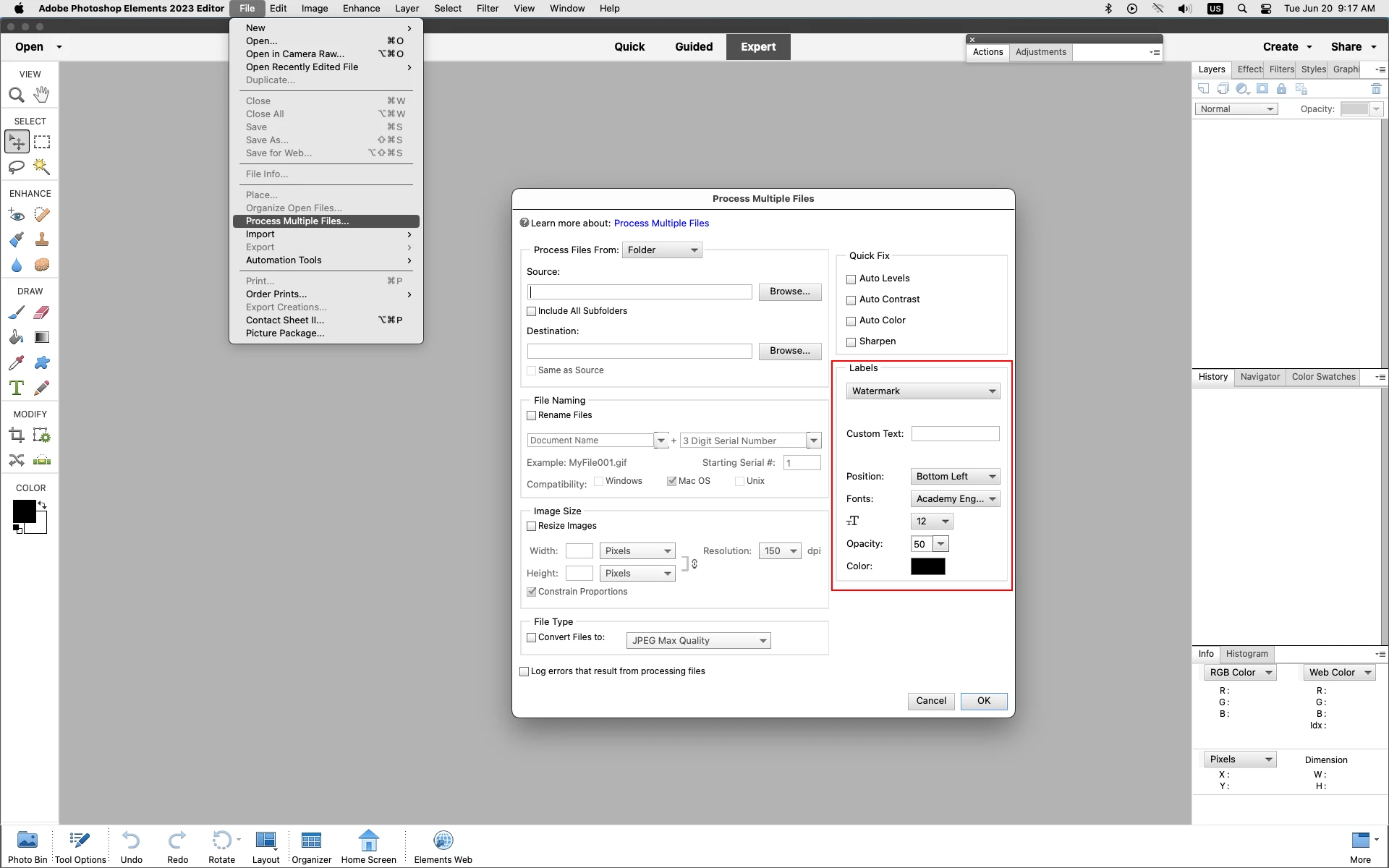The image size is (1389, 868).
Task: Enable the Resize Images checkbox
Action: [x=532, y=527]
